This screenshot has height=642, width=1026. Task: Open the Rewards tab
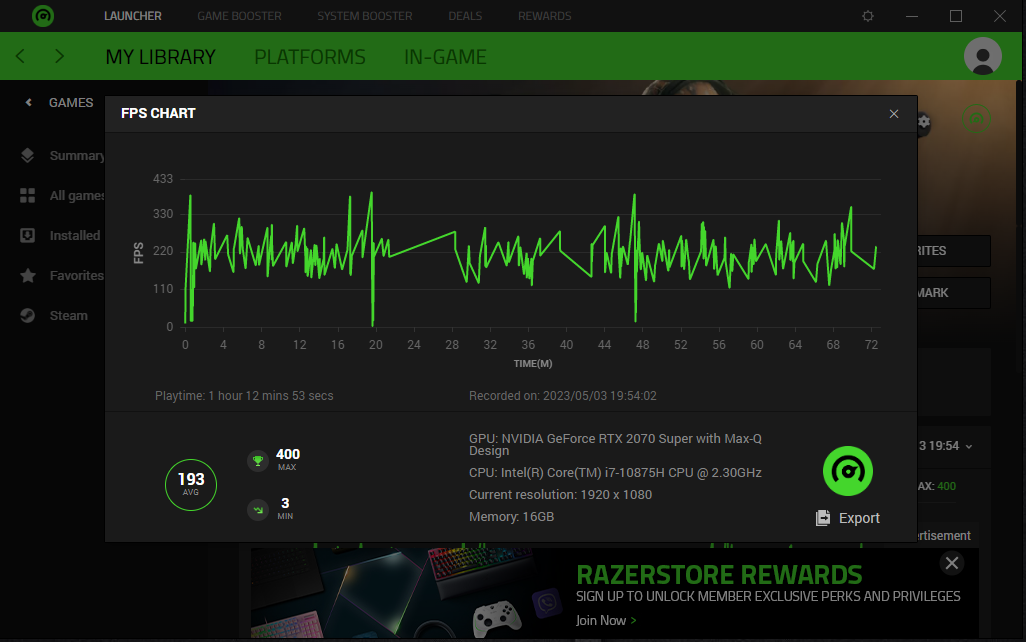coord(544,16)
